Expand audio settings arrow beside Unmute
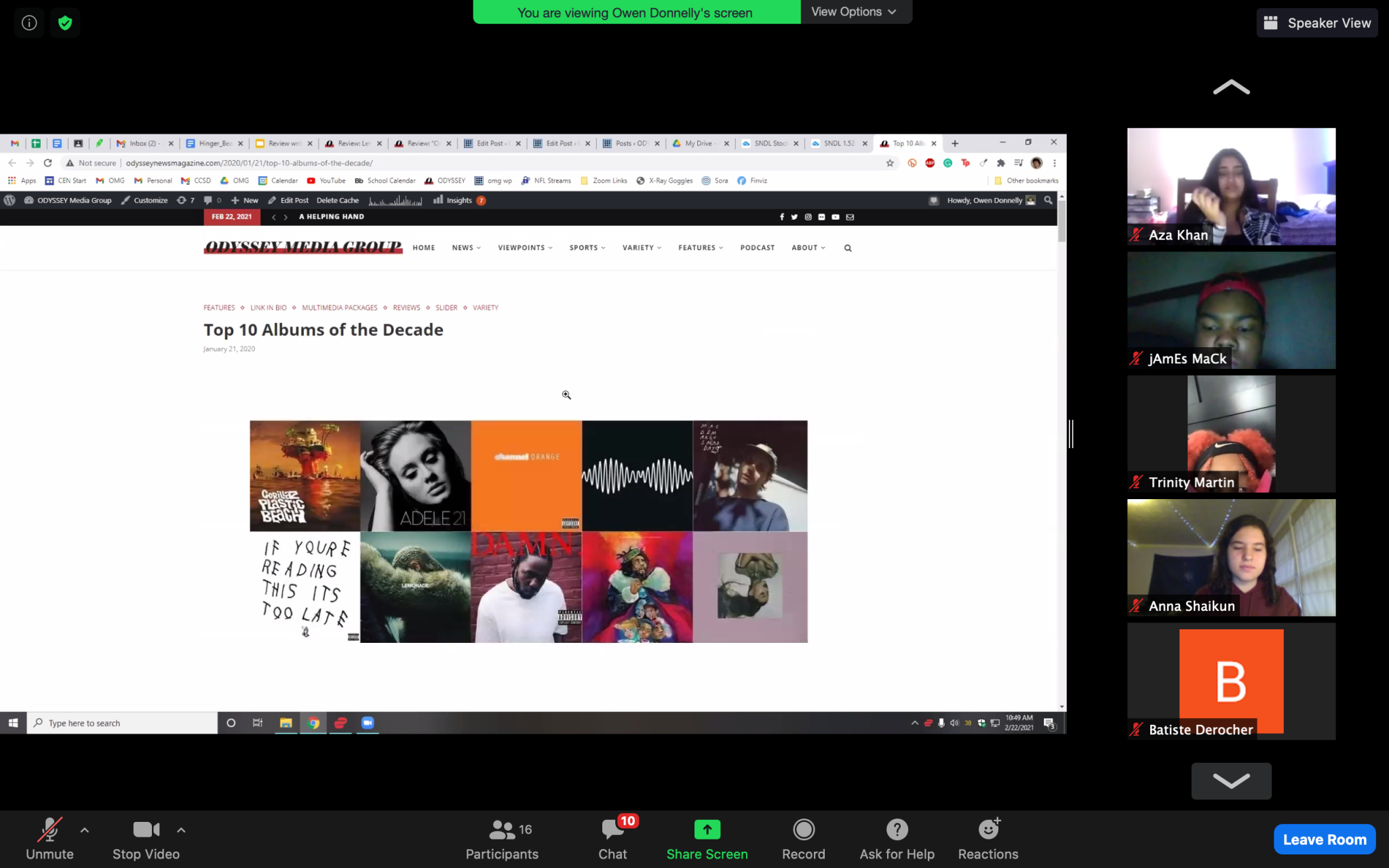Viewport: 1389px width, 868px height. coord(85,829)
